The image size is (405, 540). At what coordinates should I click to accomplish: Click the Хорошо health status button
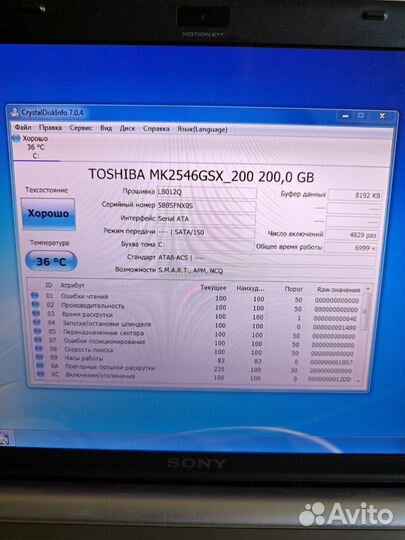coord(48,214)
